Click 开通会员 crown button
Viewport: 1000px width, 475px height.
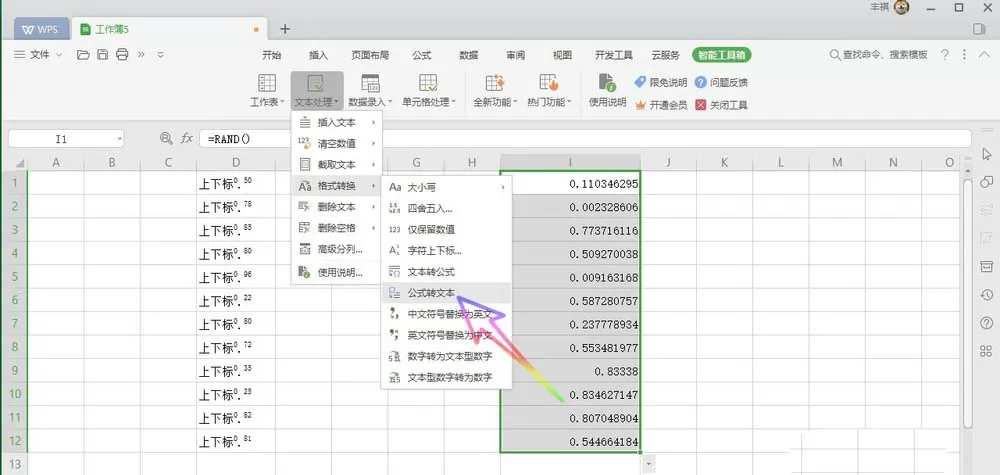tap(660, 105)
